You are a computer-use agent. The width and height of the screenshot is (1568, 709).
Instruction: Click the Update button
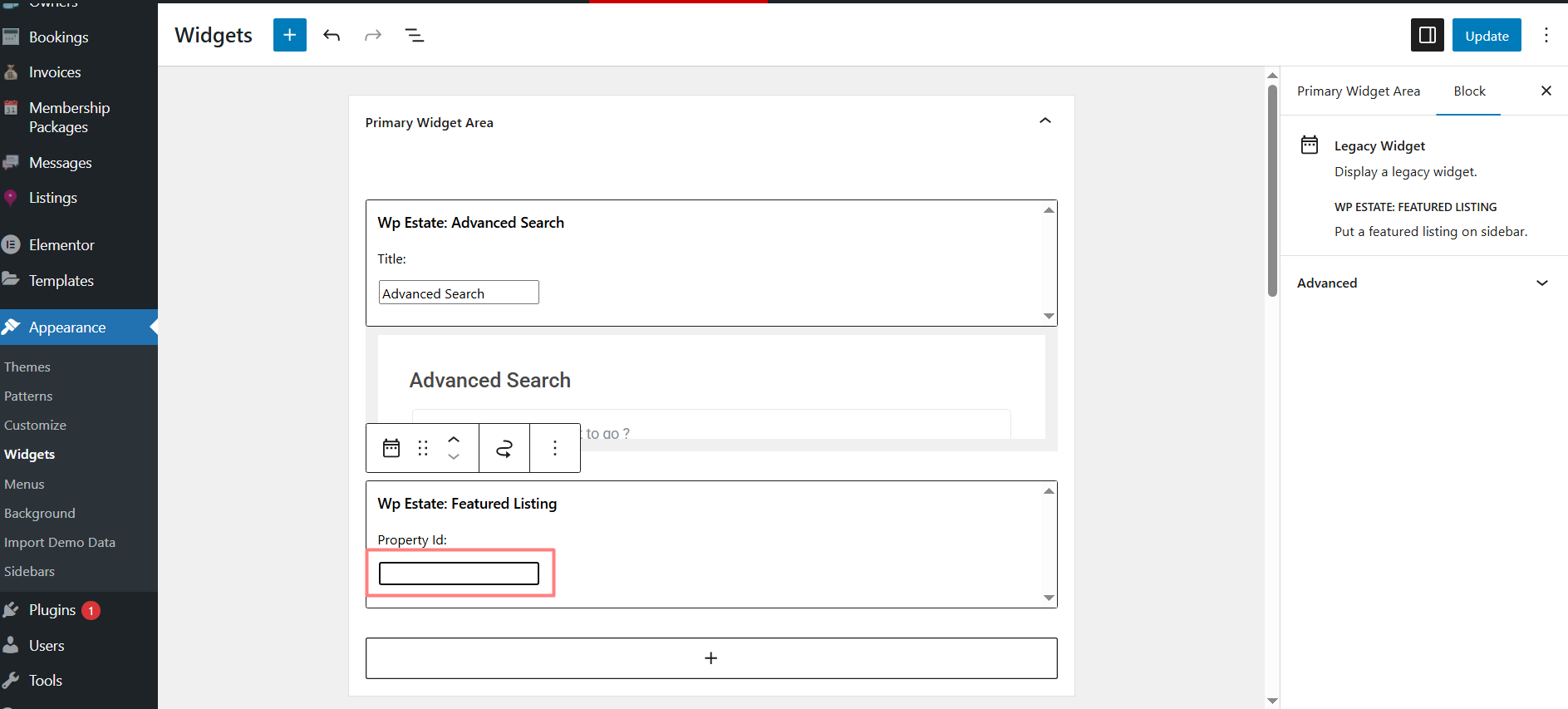coord(1486,35)
